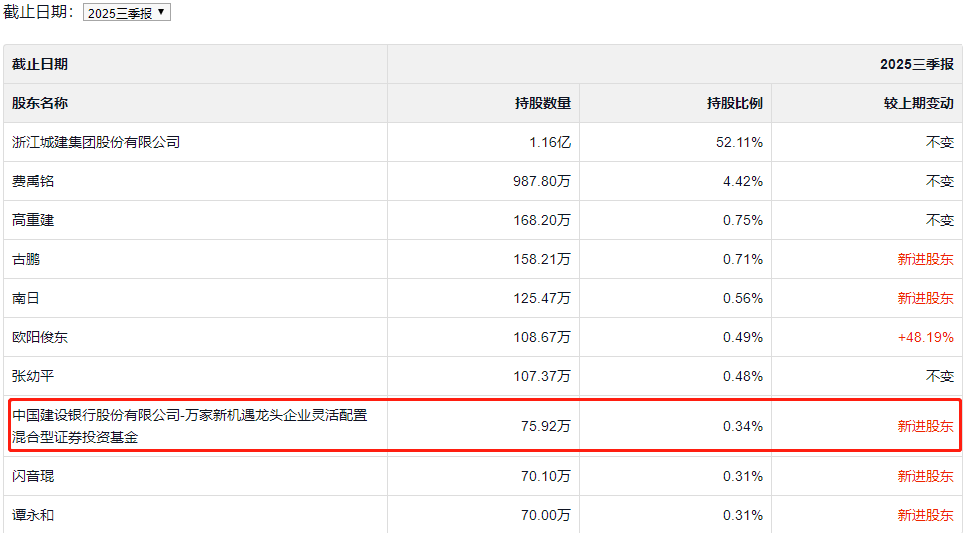The image size is (965, 533).
Task: Click the 截止日期 table header cell
Action: point(40,64)
